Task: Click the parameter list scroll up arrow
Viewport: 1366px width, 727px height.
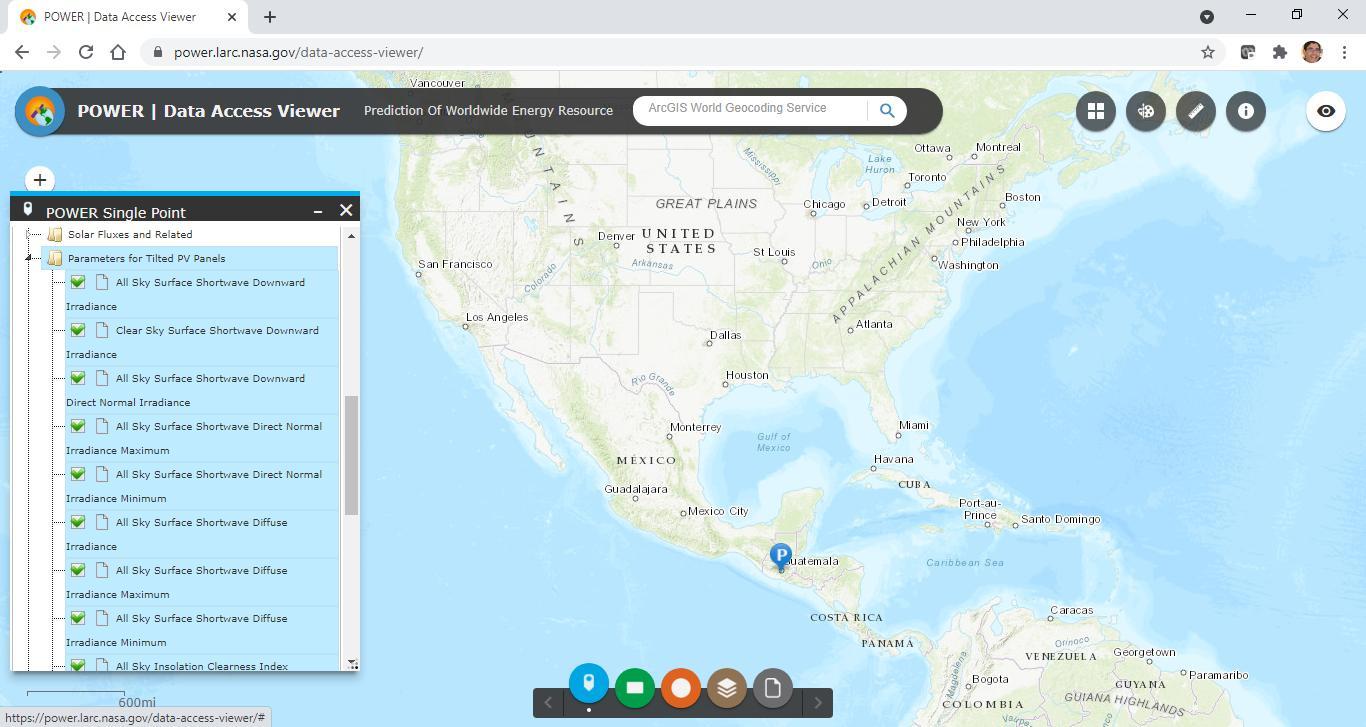Action: point(351,235)
